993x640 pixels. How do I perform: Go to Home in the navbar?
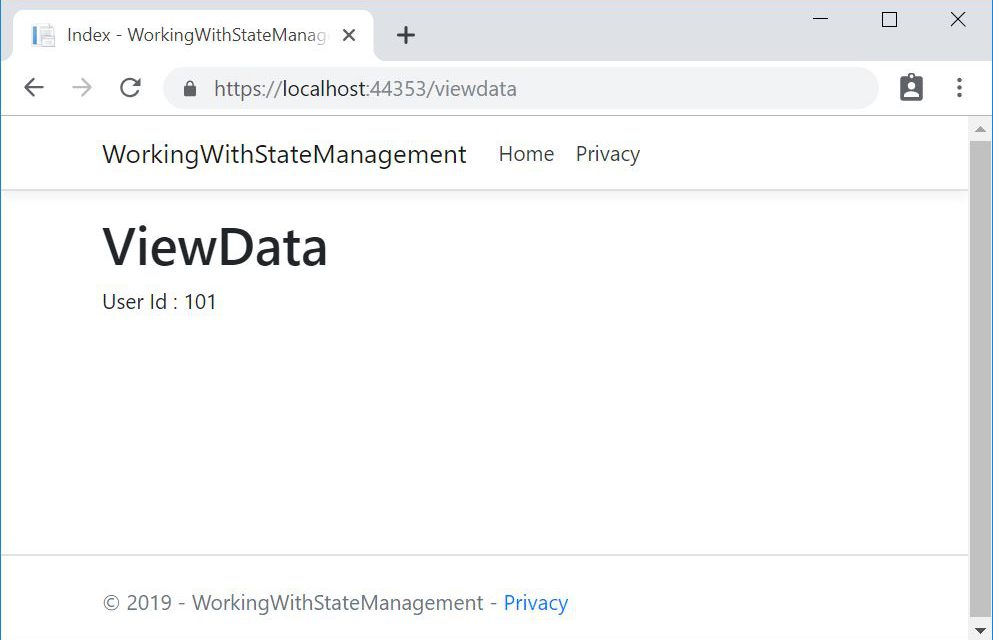point(526,154)
